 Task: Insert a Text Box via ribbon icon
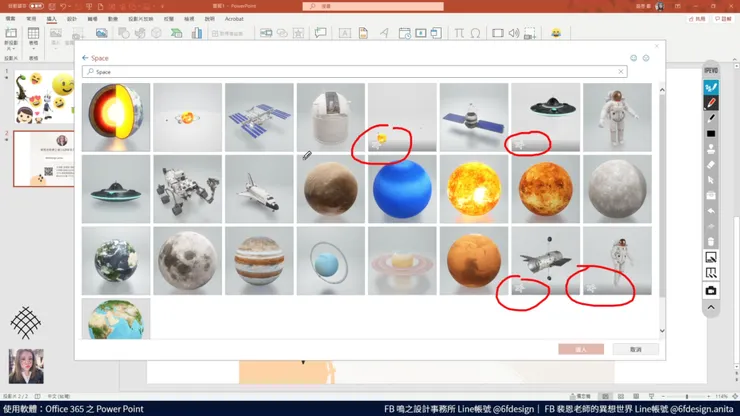pyautogui.click(x=345, y=33)
